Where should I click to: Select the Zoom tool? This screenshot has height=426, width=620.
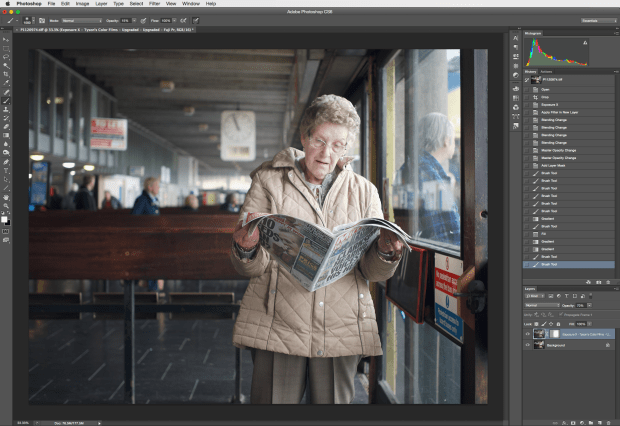coord(6,205)
